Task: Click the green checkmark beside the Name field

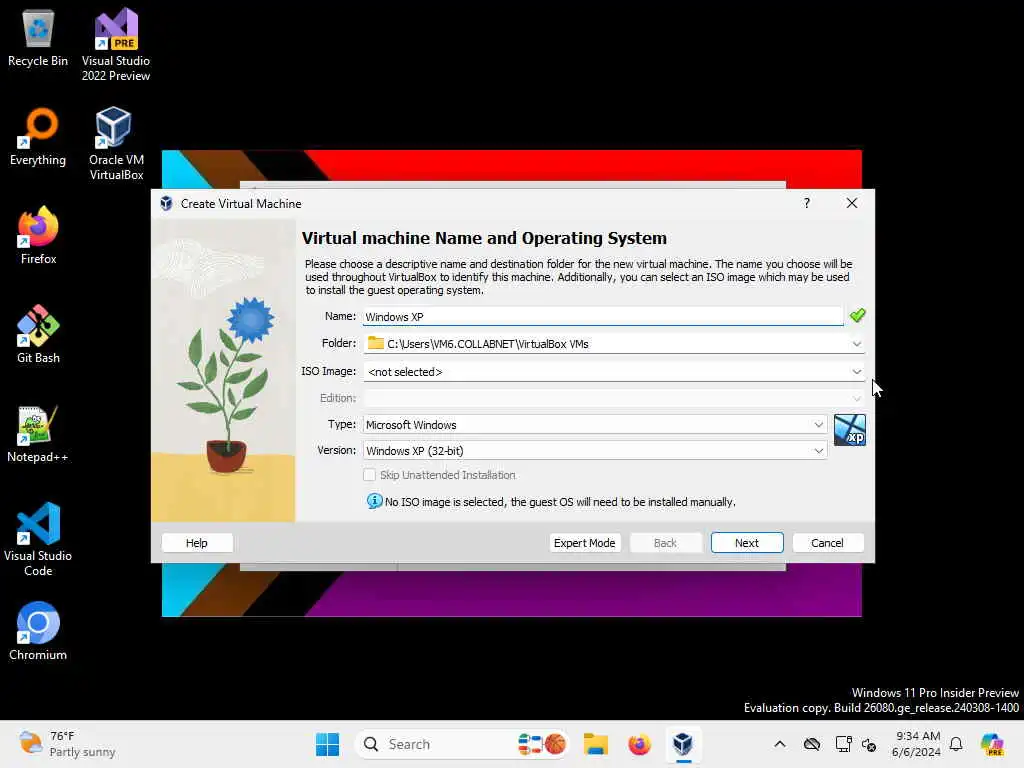Action: 857,315
